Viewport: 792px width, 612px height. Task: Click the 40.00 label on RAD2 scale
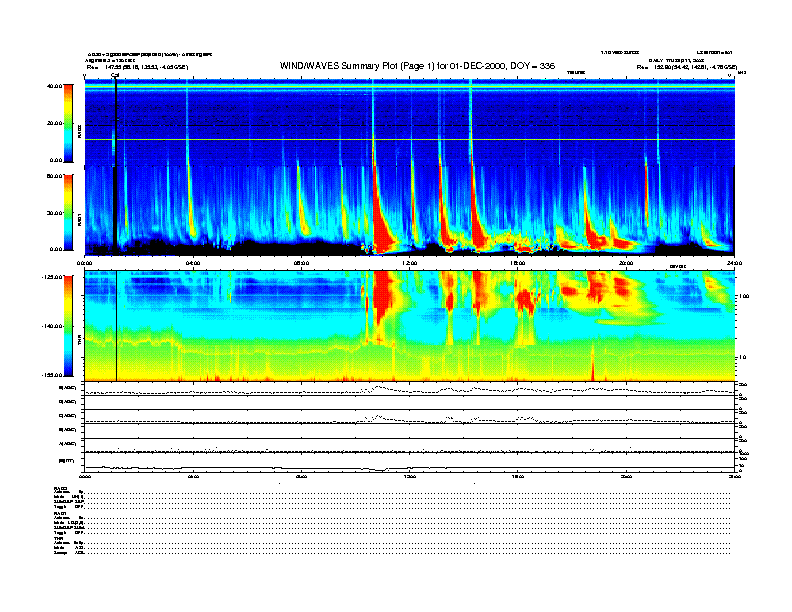click(x=54, y=86)
